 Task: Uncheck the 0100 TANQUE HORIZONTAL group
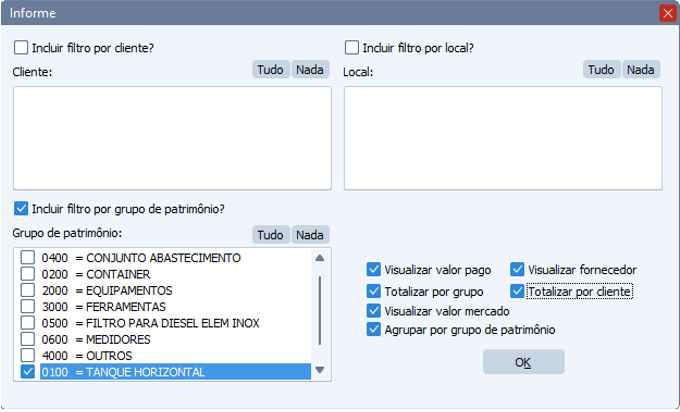28,372
